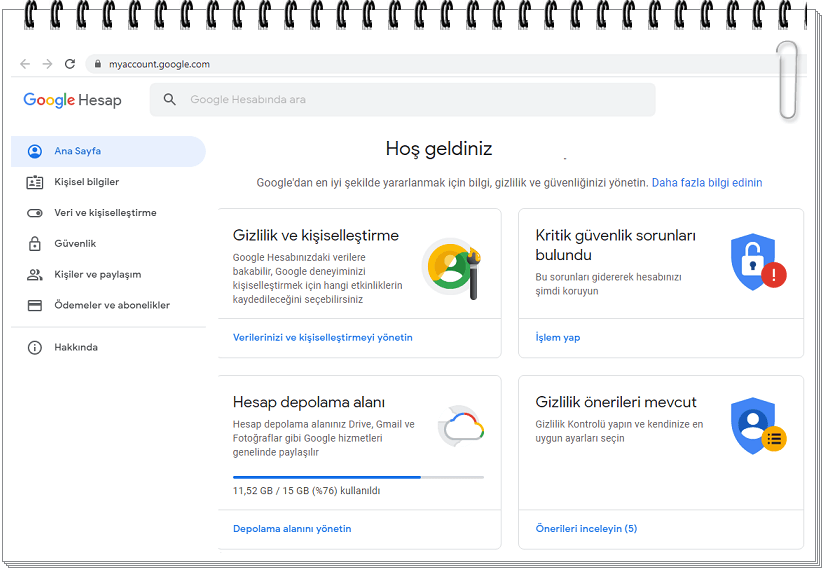Viewport: 824px width, 570px height.
Task: Click 'Gizlilik ve kişiselleştirme' card title
Action: tap(316, 235)
